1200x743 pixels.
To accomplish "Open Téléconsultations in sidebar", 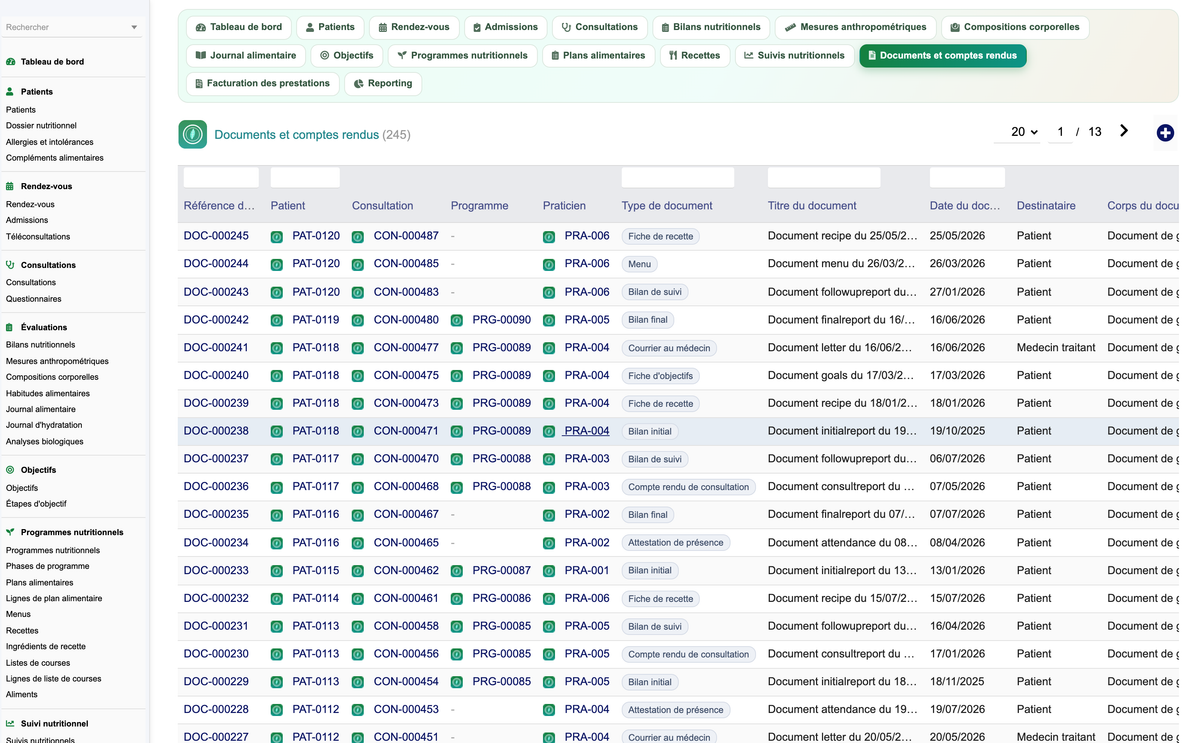I will point(38,237).
